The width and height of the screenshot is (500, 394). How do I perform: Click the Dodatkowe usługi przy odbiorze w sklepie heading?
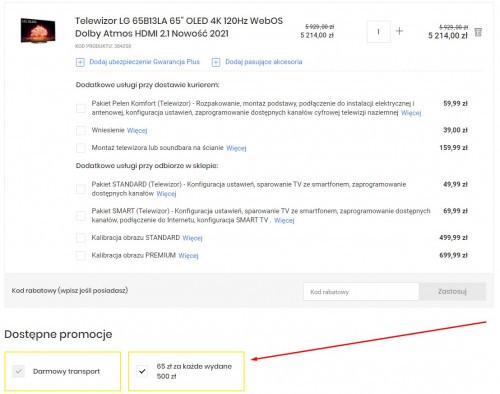click(147, 166)
